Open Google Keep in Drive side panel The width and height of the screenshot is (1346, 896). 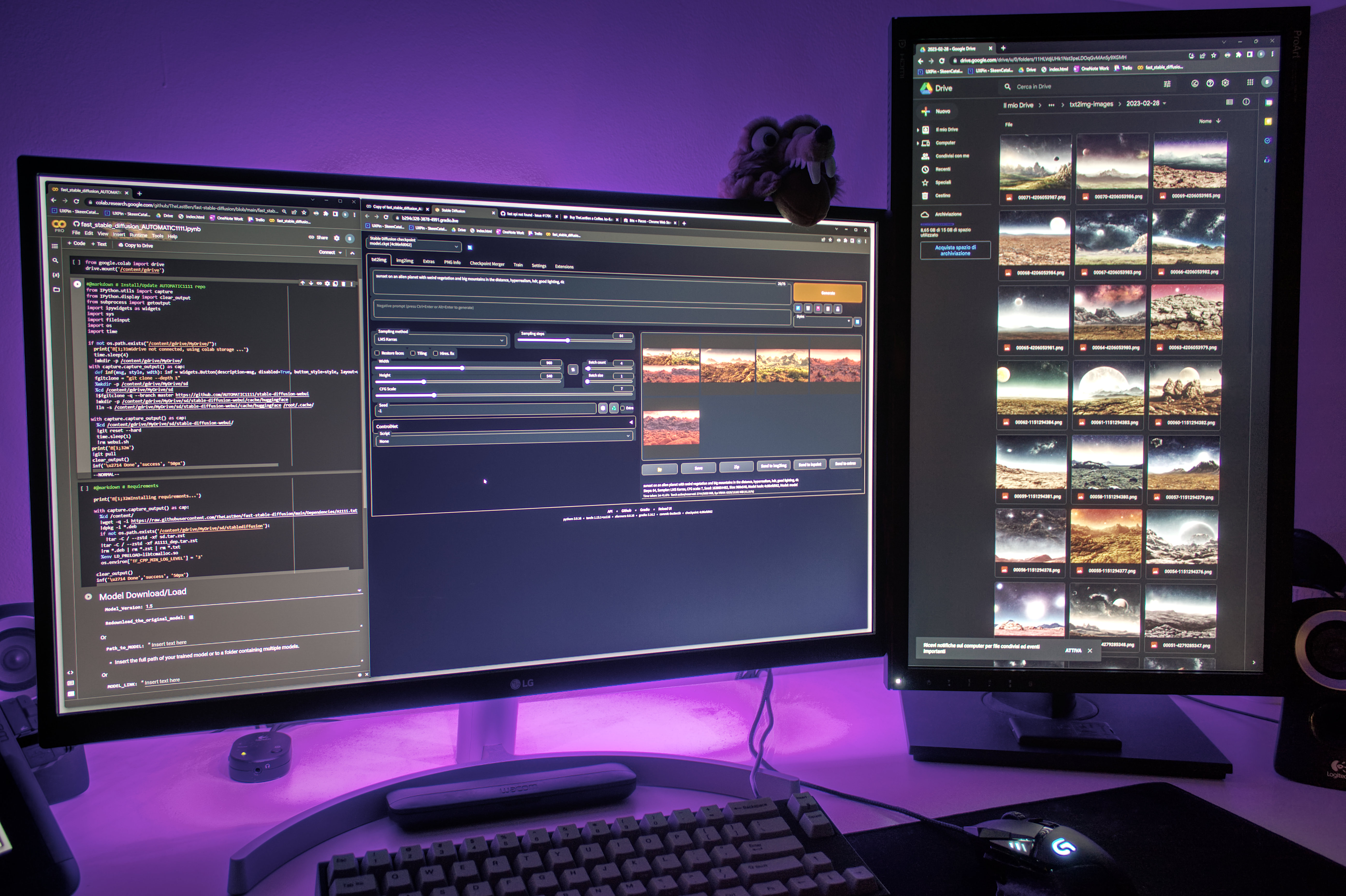coord(1268,121)
